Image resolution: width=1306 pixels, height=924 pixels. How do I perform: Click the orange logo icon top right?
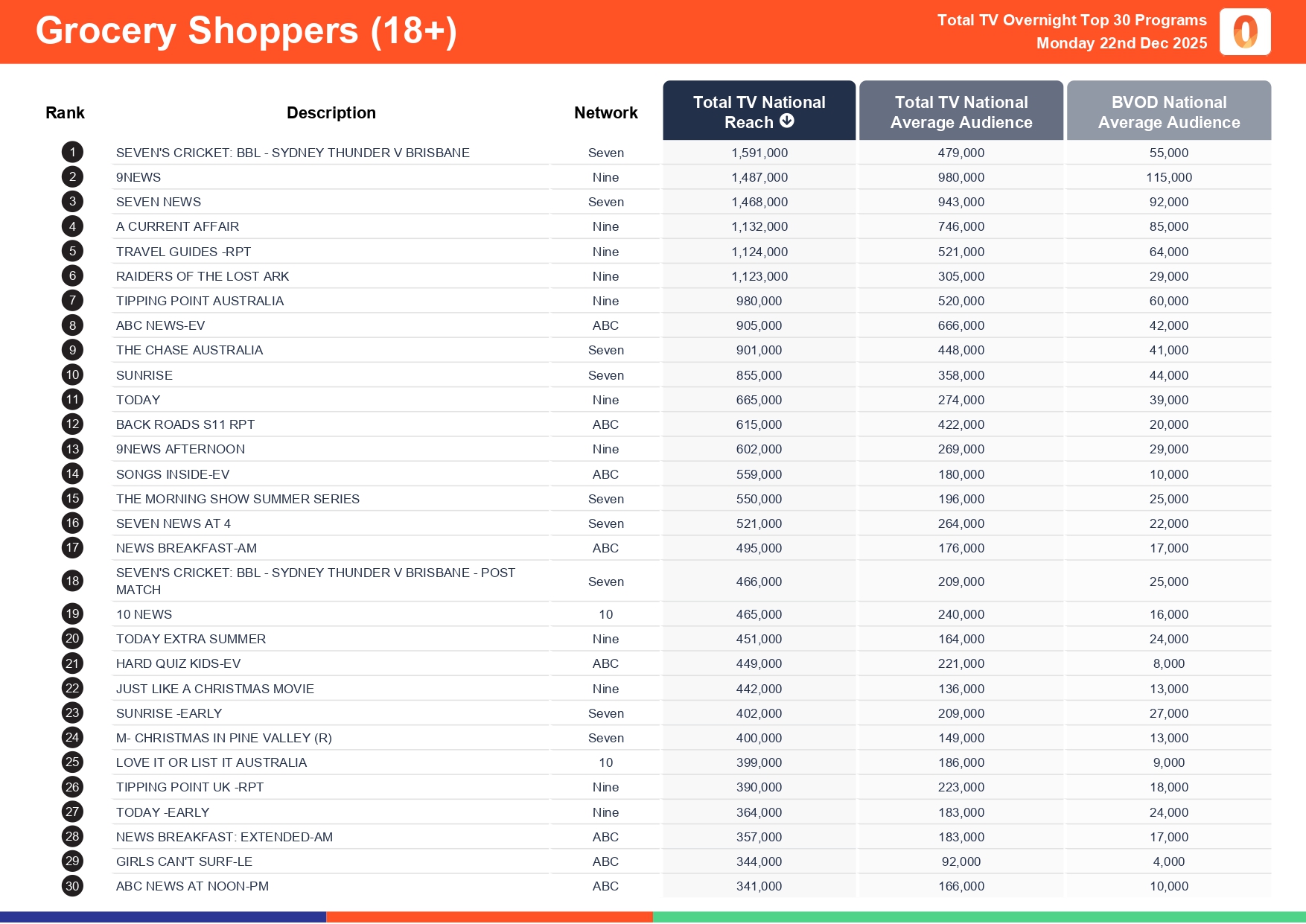1245,32
